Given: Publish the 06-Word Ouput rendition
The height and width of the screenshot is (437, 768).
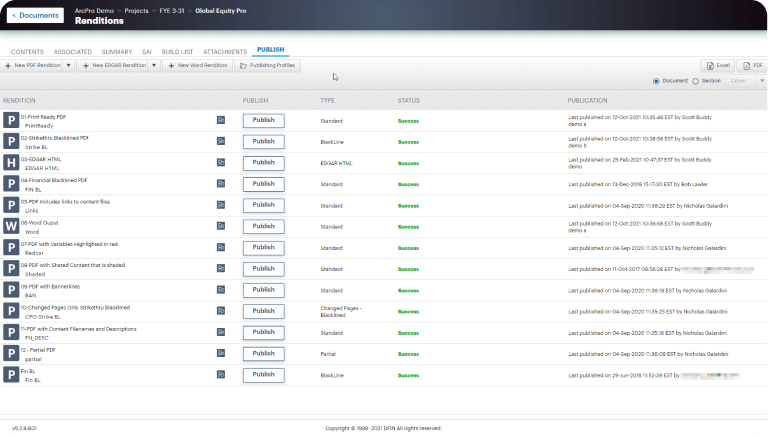Looking at the screenshot, I should [264, 226].
